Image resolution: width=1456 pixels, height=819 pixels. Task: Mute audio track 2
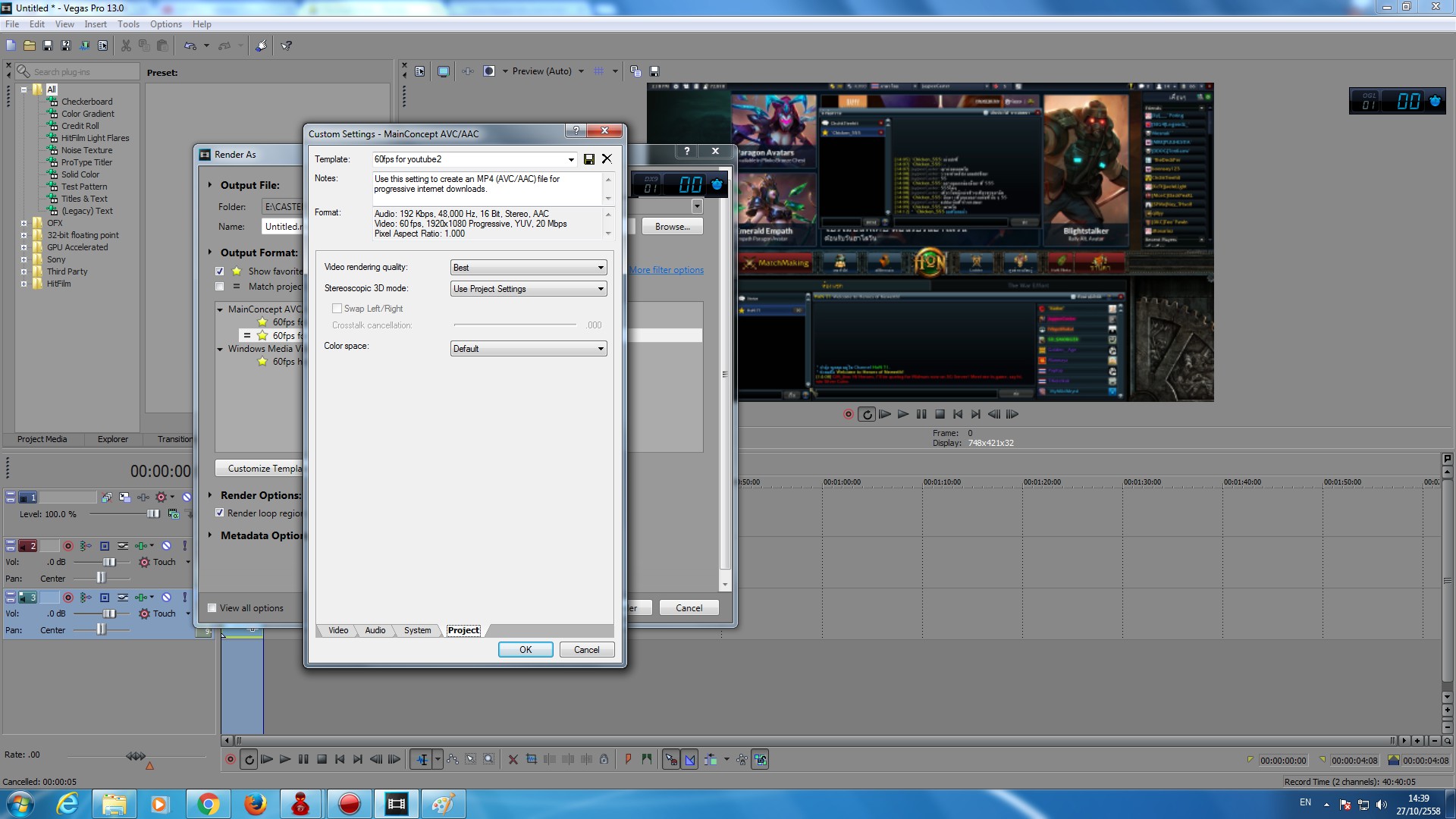166,546
